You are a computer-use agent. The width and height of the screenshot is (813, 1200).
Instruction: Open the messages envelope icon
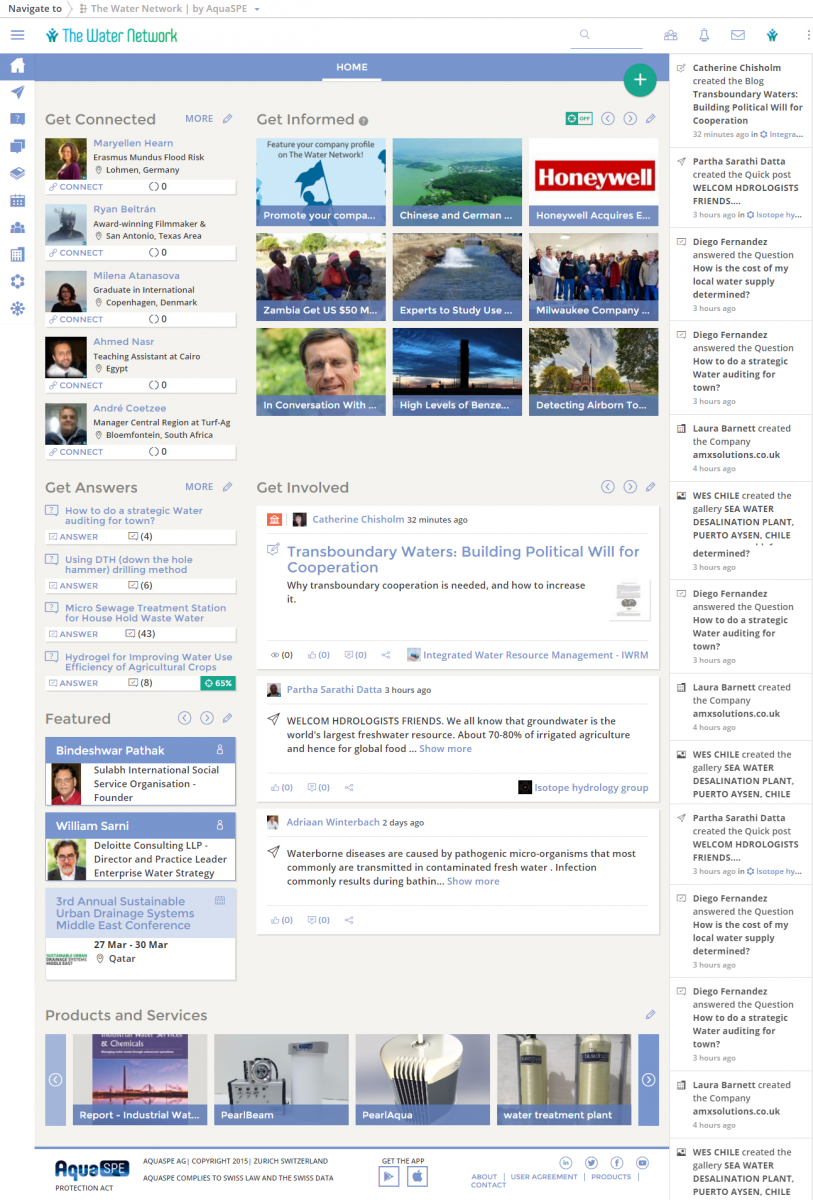pyautogui.click(x=738, y=35)
